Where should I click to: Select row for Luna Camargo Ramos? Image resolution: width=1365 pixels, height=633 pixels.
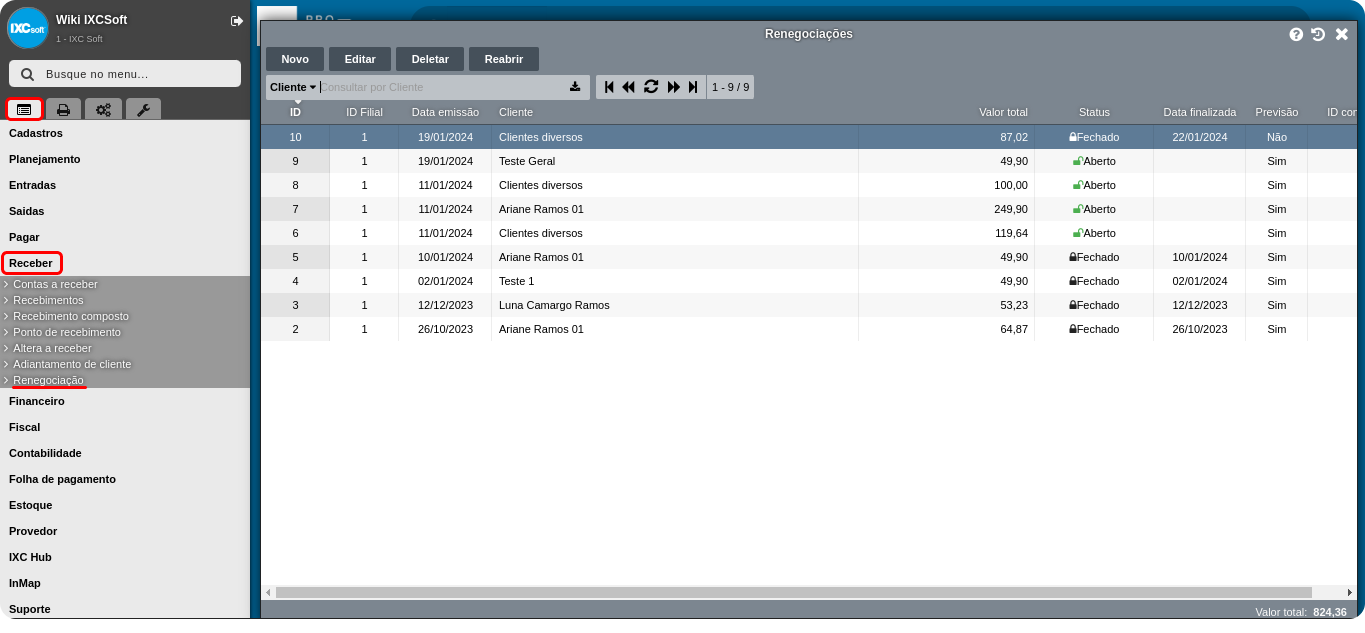pos(554,305)
